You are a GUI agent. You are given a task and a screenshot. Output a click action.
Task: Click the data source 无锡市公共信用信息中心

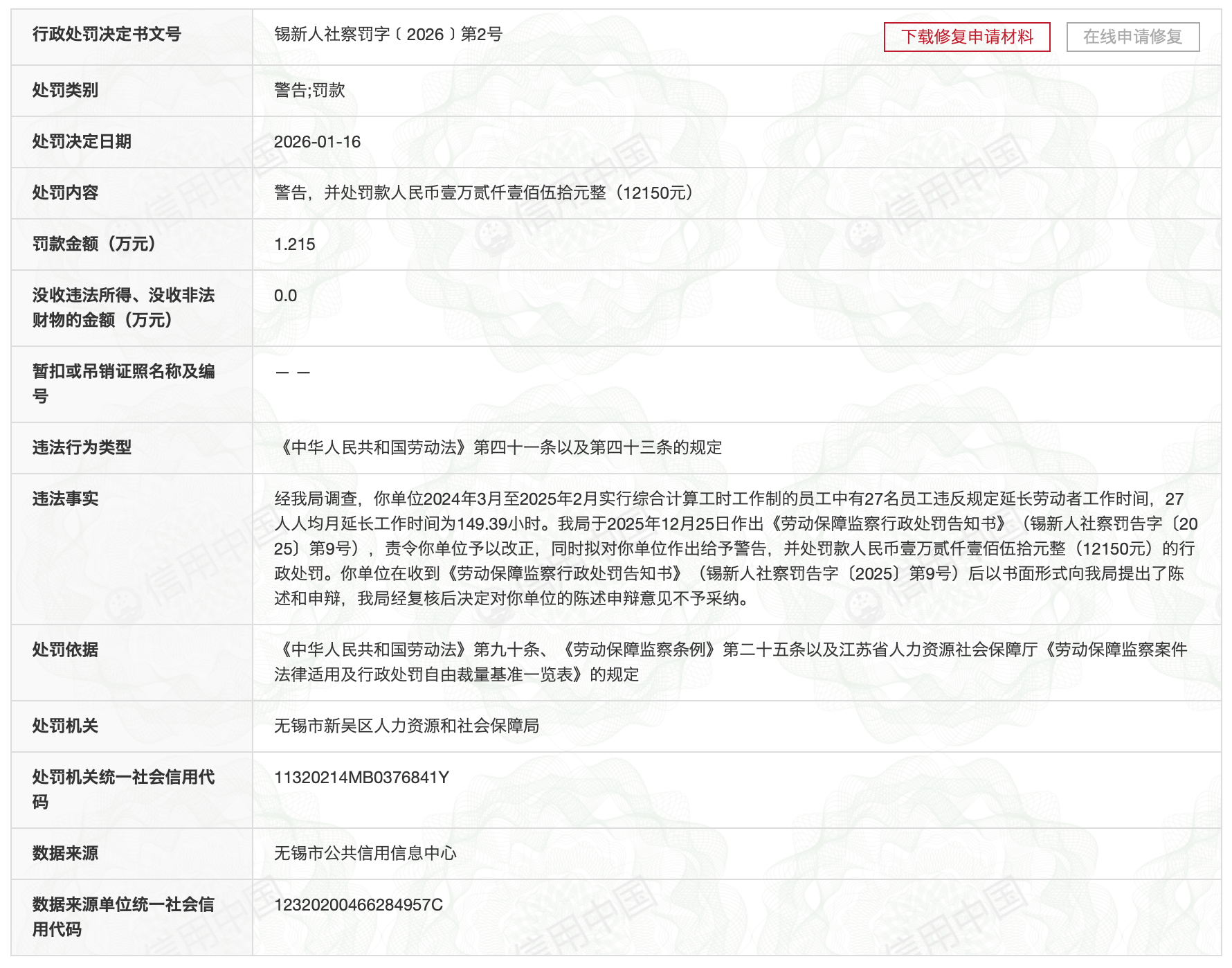[365, 854]
